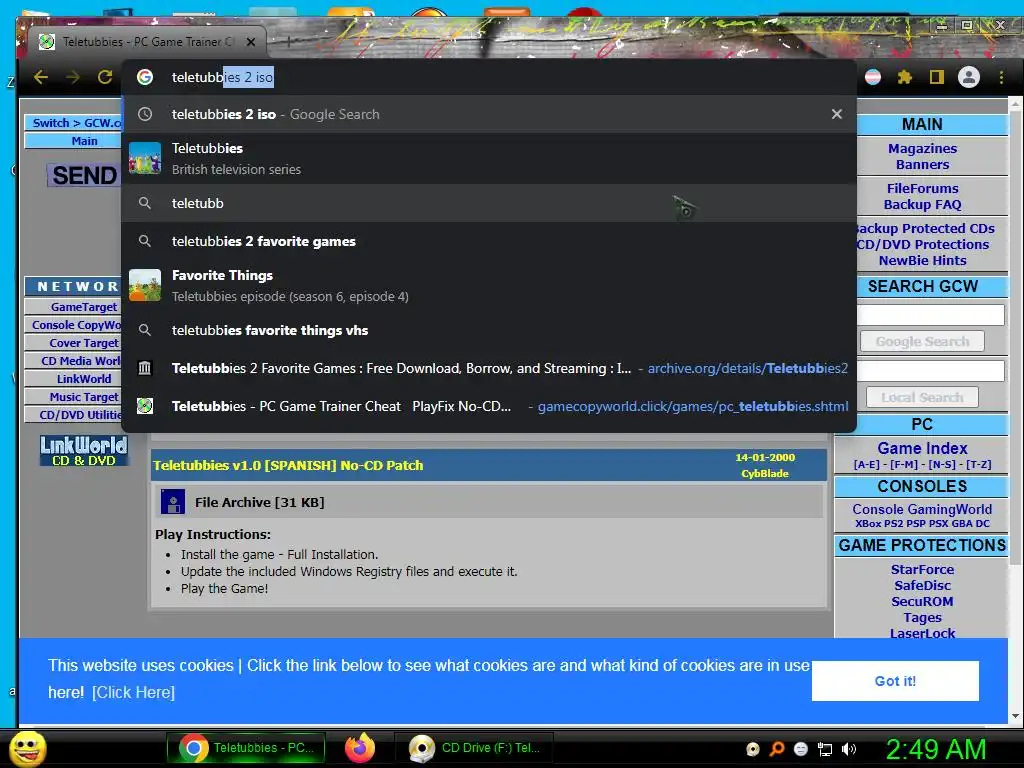Click the Teletubbies thumbnail in suggestions
This screenshot has width=1024, height=768.
click(x=145, y=158)
